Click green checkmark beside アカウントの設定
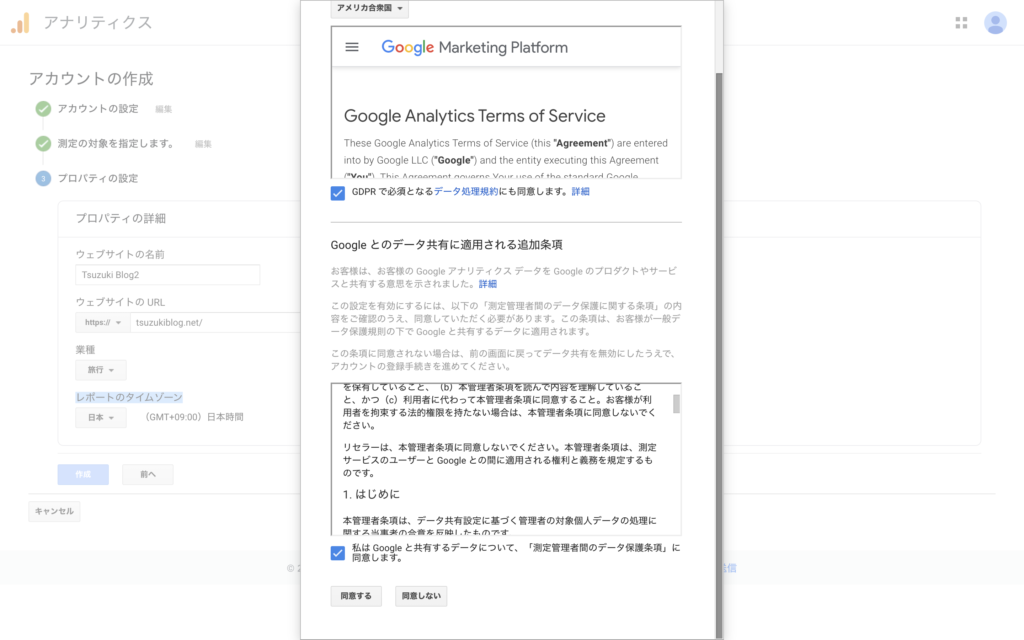Viewport: 1024px width, 640px height. (43, 108)
